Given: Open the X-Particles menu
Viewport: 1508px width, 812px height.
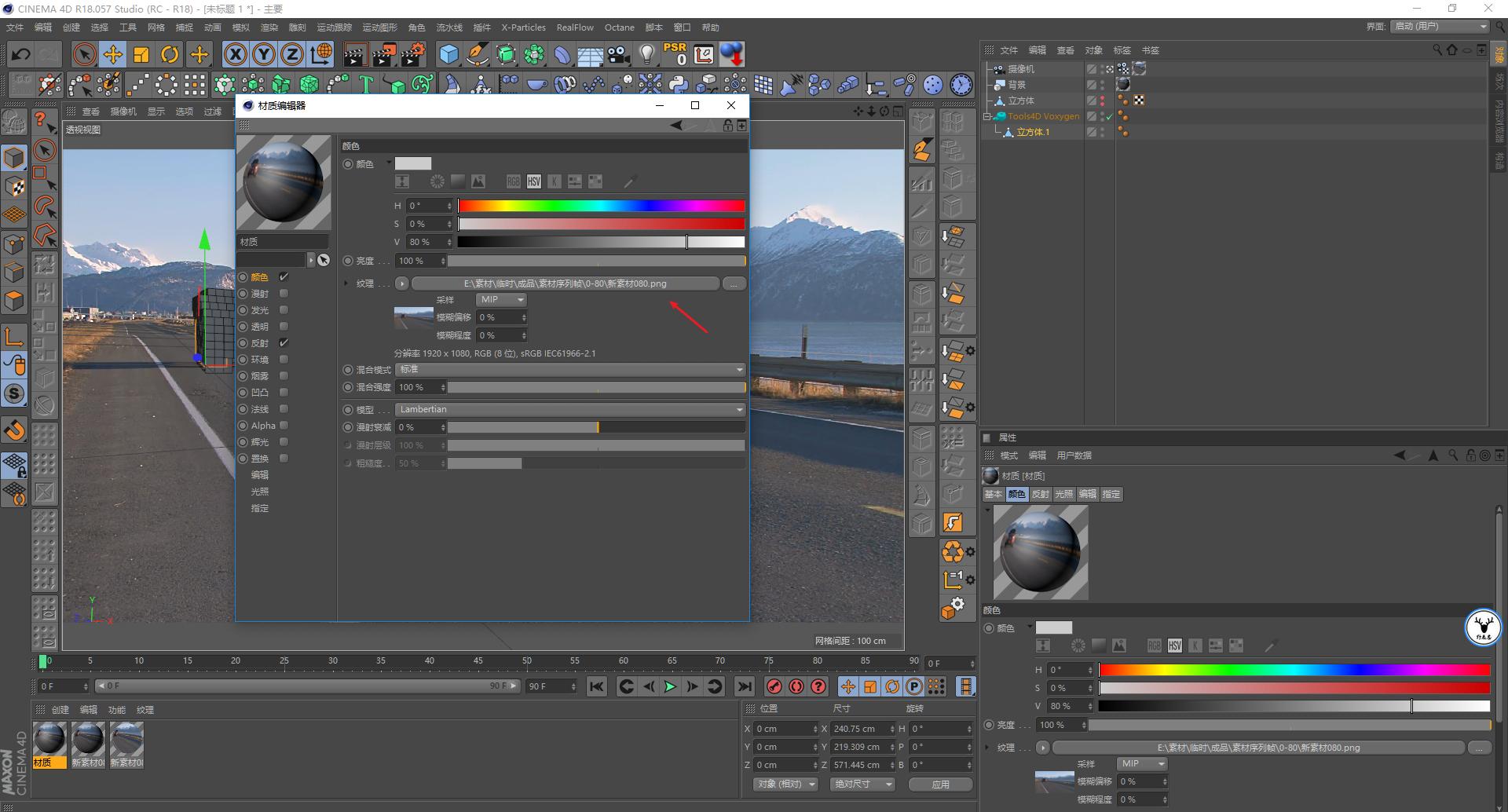Looking at the screenshot, I should point(523,27).
